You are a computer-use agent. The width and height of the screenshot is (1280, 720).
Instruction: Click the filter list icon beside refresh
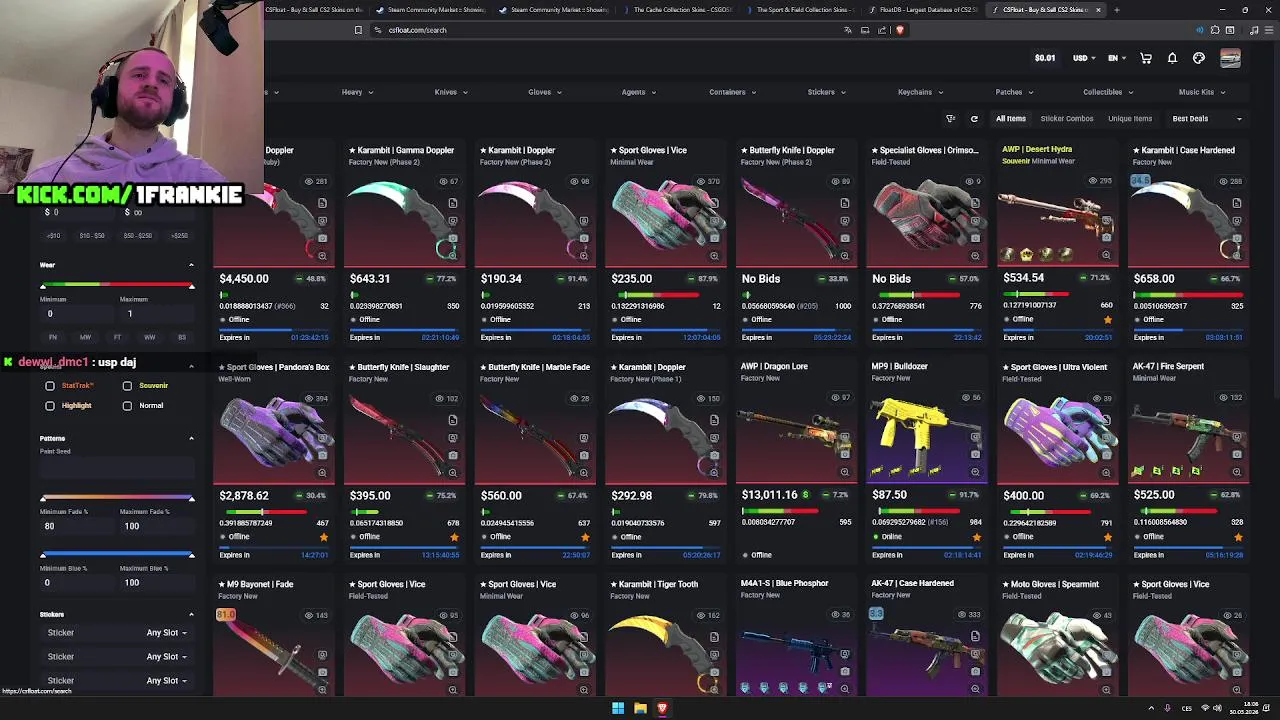point(951,119)
